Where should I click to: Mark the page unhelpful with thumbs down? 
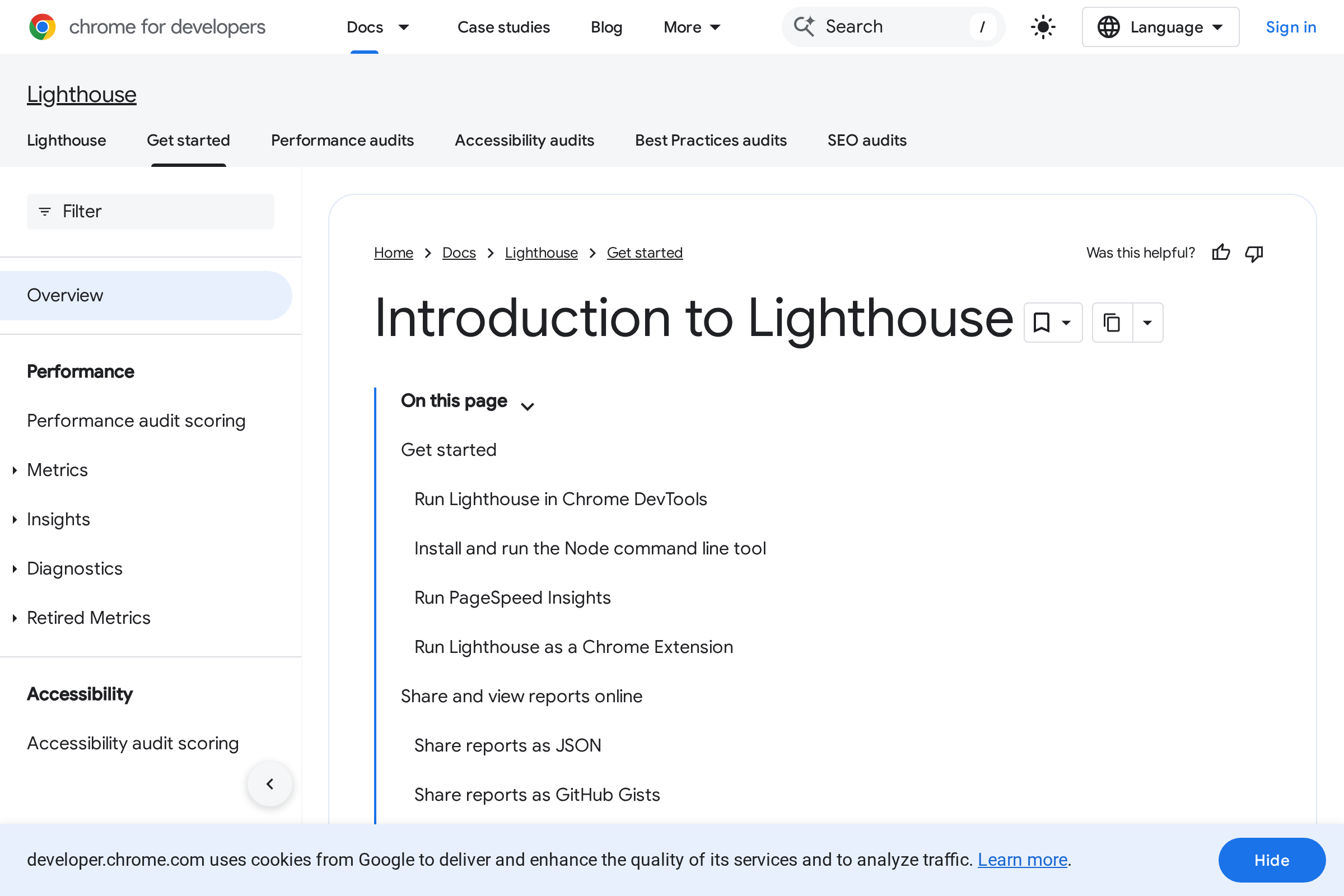pyautogui.click(x=1254, y=253)
